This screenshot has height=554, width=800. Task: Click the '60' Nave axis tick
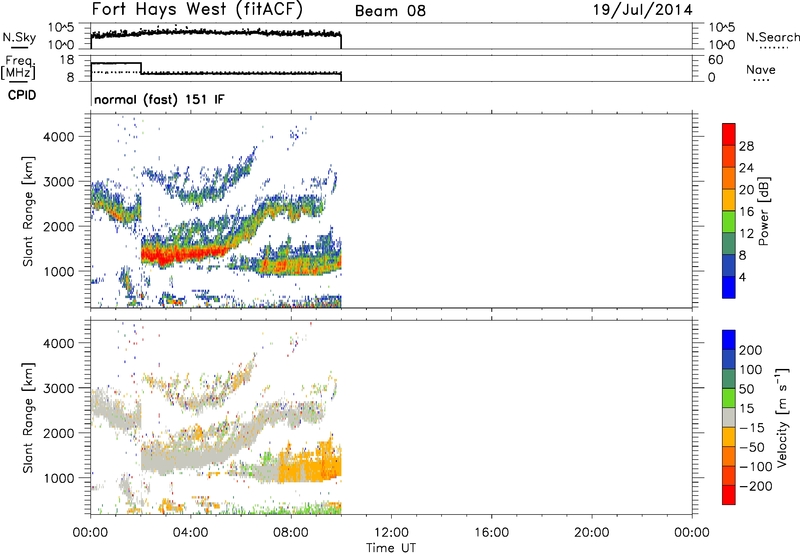(x=715, y=60)
